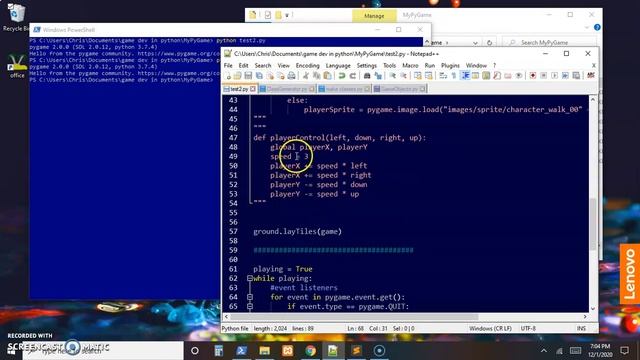Click the New file icon in Notepad++ toolbar
Image resolution: width=640 pixels, height=360 pixels.
pyautogui.click(x=228, y=76)
